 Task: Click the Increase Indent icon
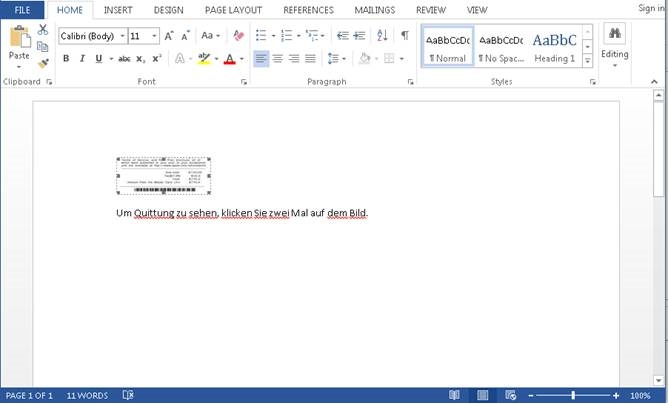pos(360,35)
